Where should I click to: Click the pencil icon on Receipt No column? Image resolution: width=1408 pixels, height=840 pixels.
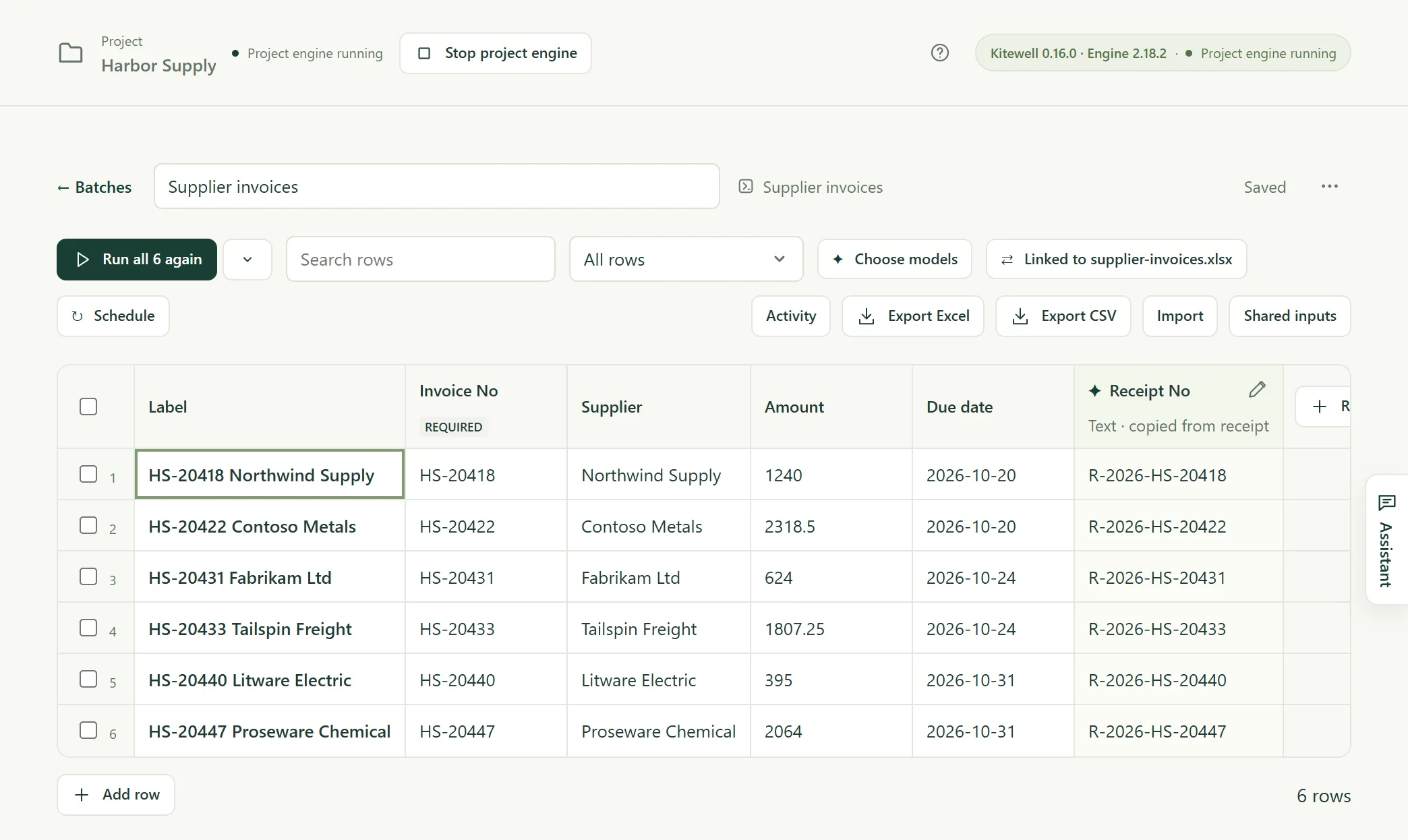(1257, 390)
